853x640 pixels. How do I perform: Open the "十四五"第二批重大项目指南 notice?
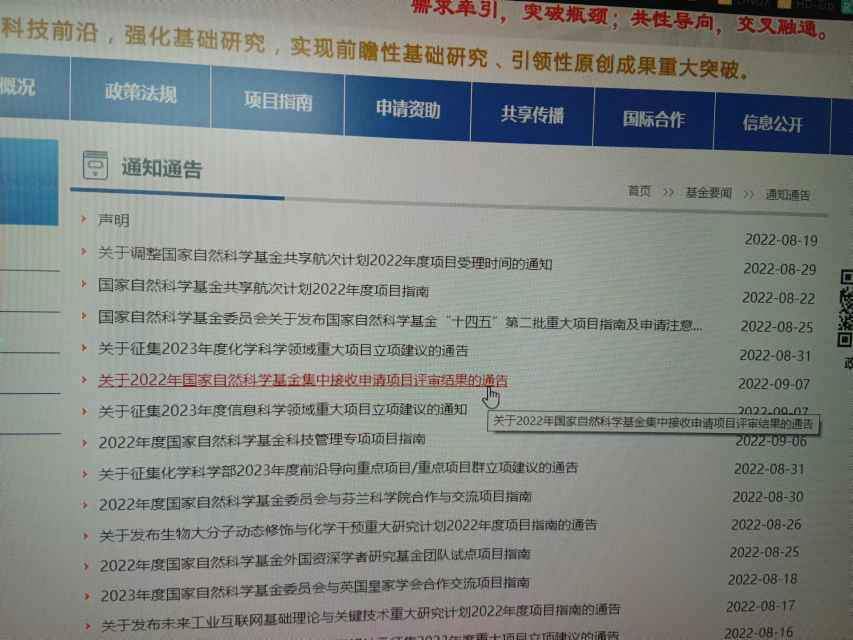(x=400, y=319)
